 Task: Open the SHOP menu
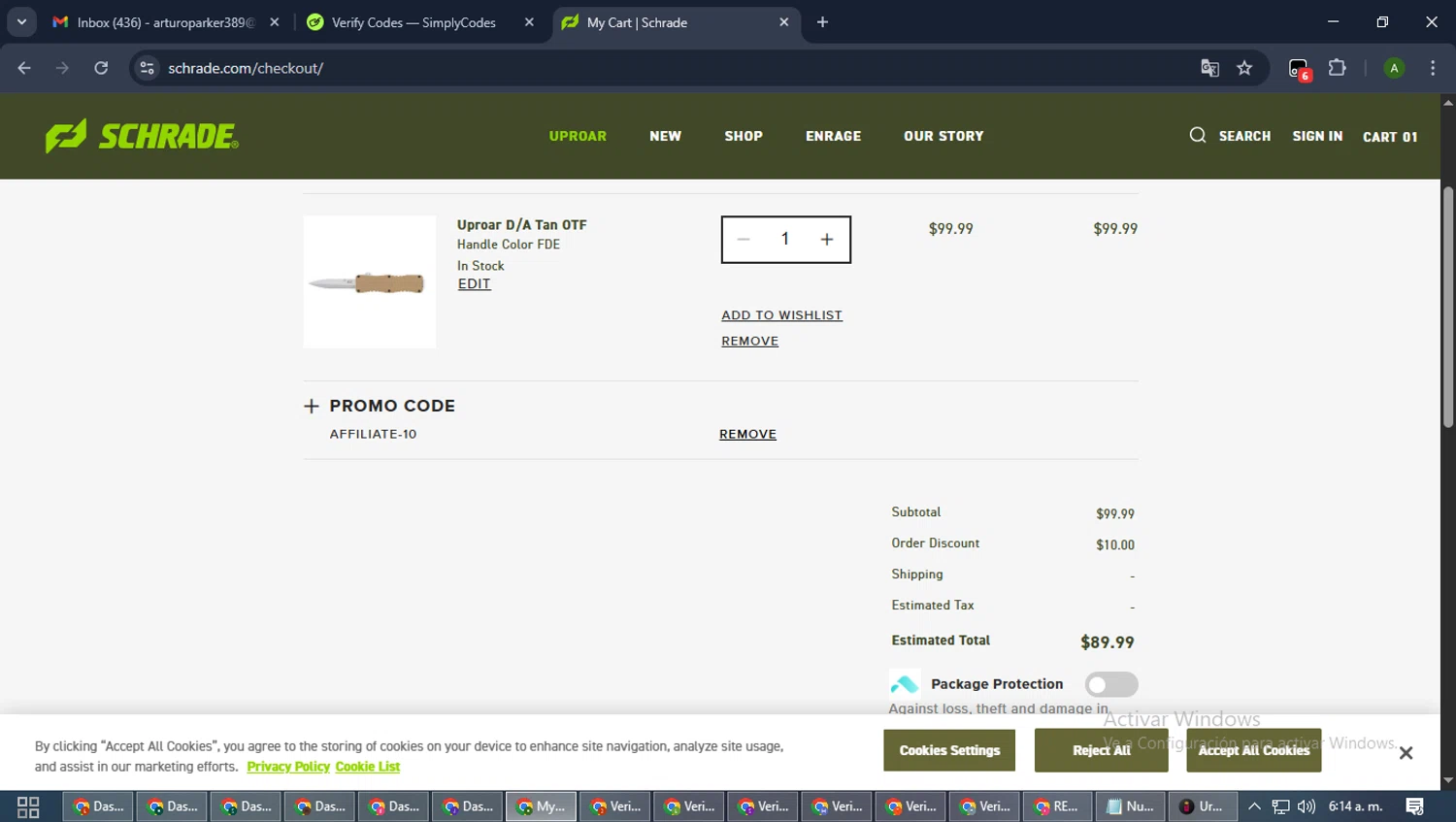pos(744,136)
